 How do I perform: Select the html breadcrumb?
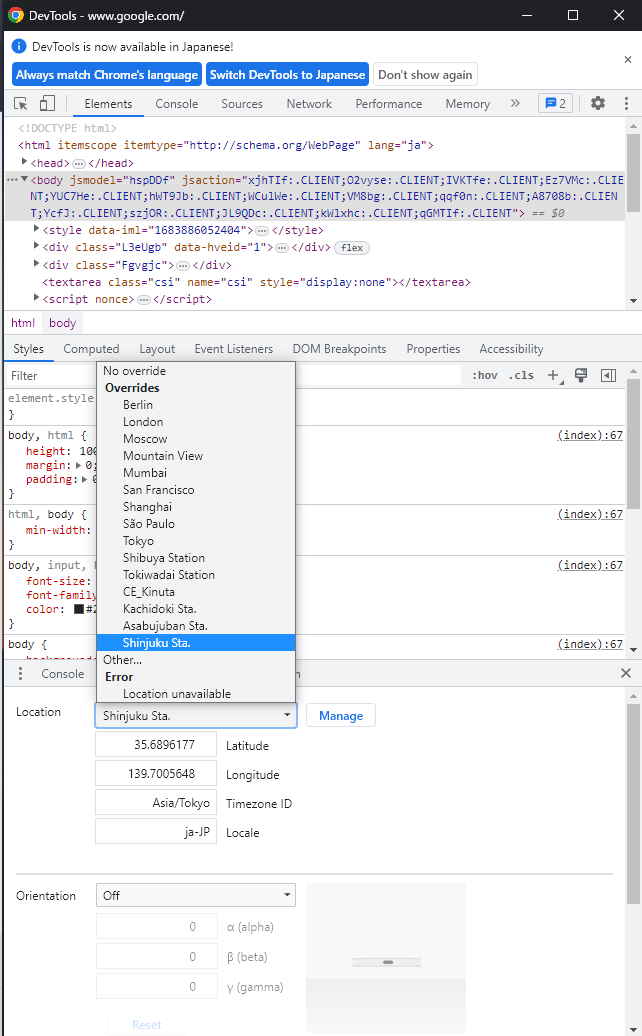(23, 322)
